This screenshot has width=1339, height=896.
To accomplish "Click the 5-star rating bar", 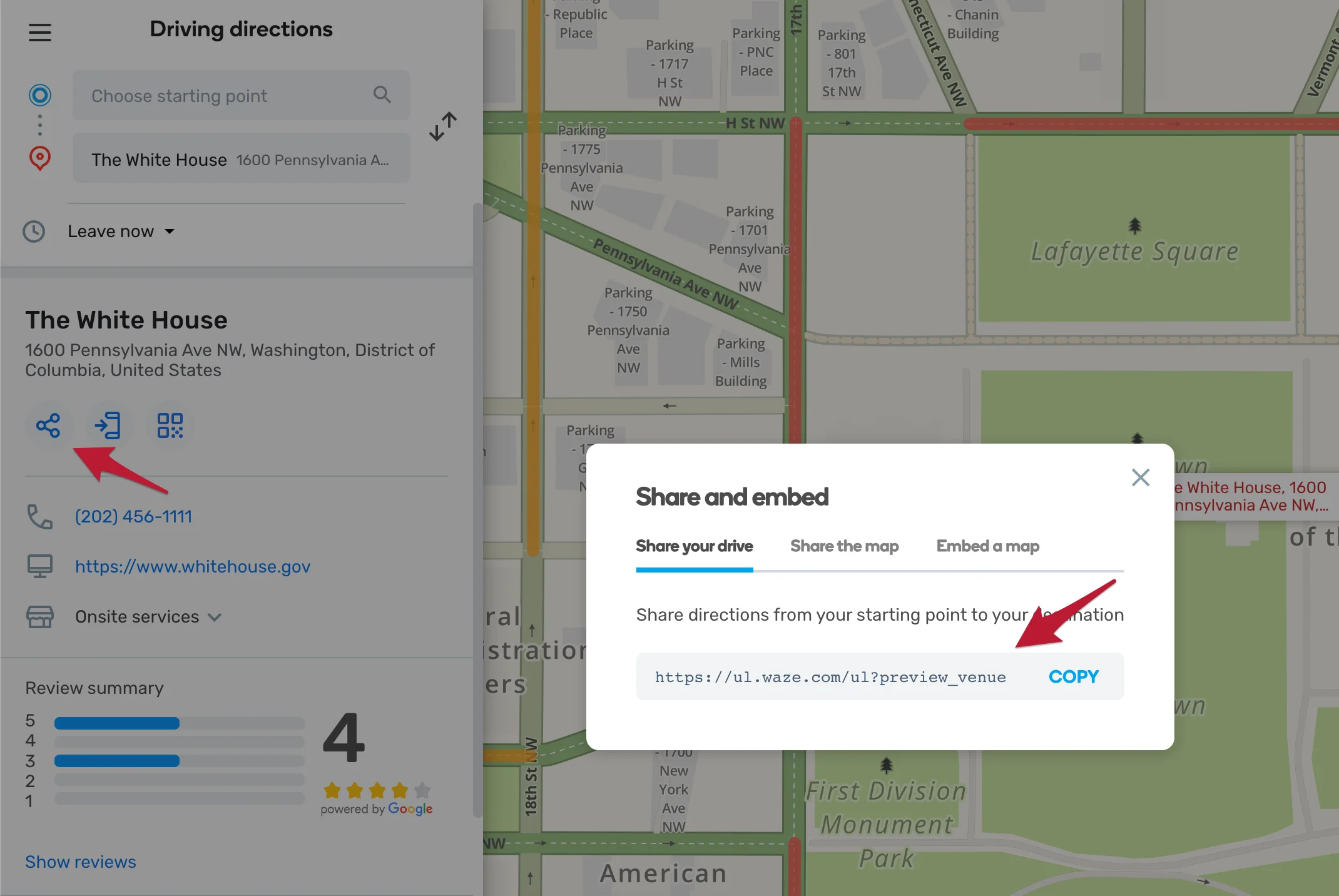I will coord(180,723).
